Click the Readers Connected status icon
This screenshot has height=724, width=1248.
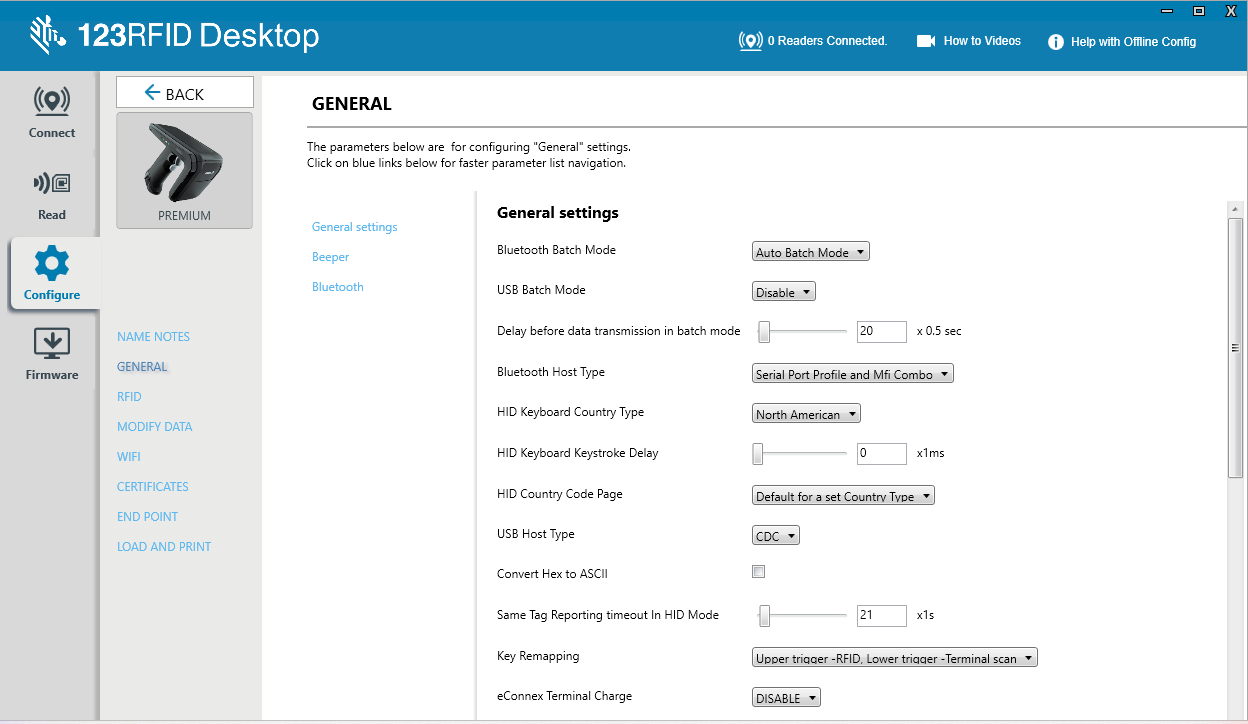coord(750,41)
